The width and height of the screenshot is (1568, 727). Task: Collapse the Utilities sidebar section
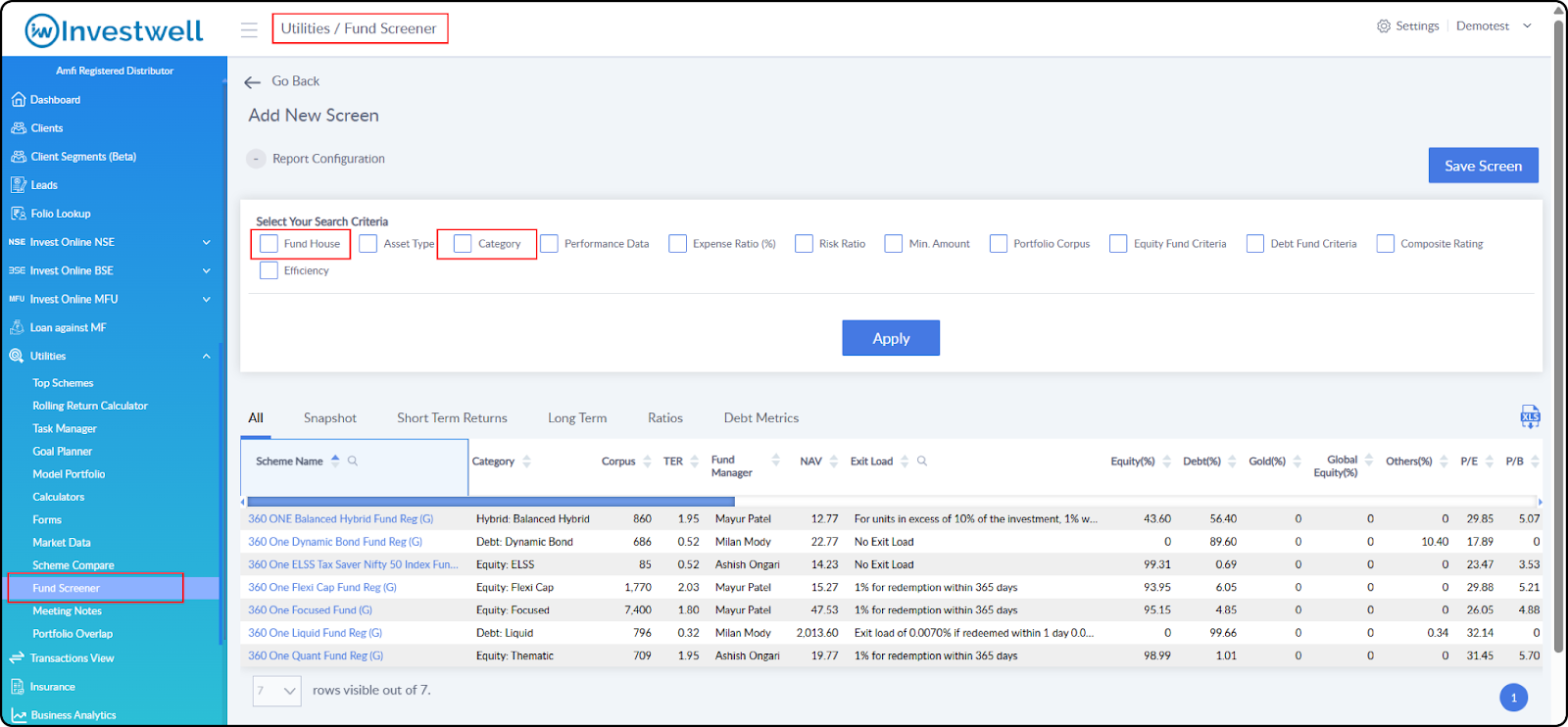tap(207, 357)
